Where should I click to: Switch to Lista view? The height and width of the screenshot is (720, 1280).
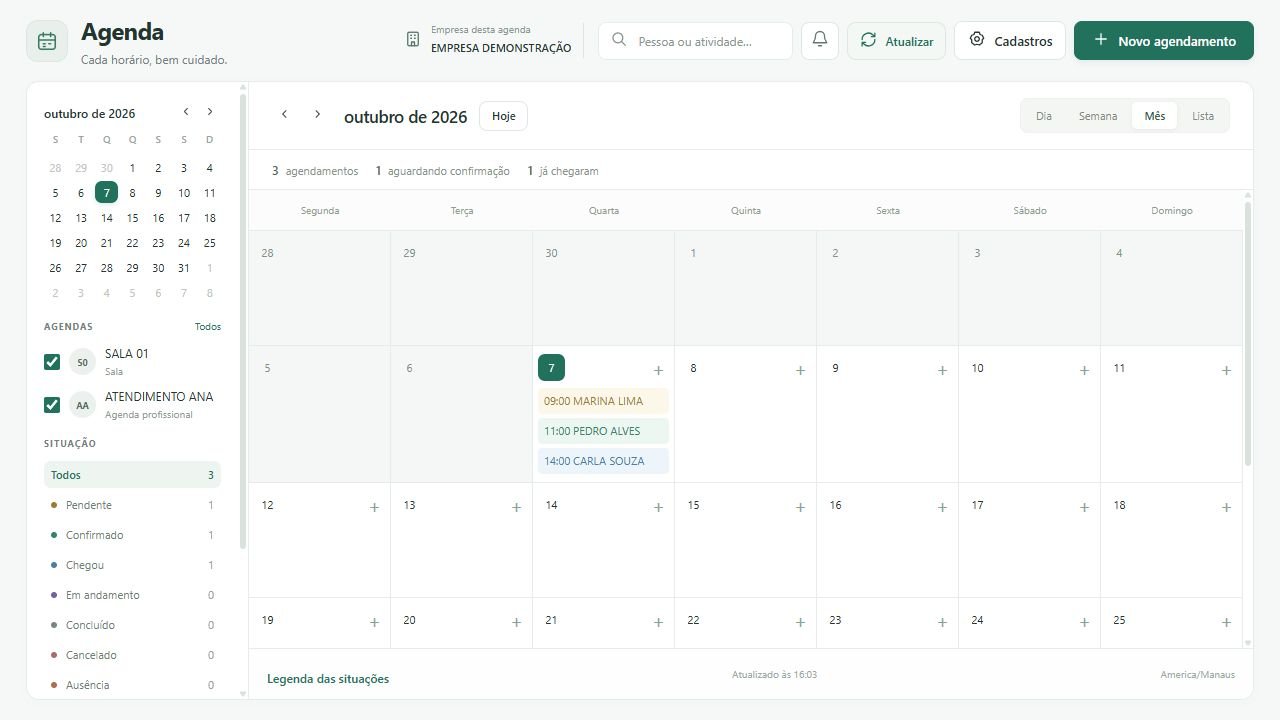pyautogui.click(x=1203, y=116)
